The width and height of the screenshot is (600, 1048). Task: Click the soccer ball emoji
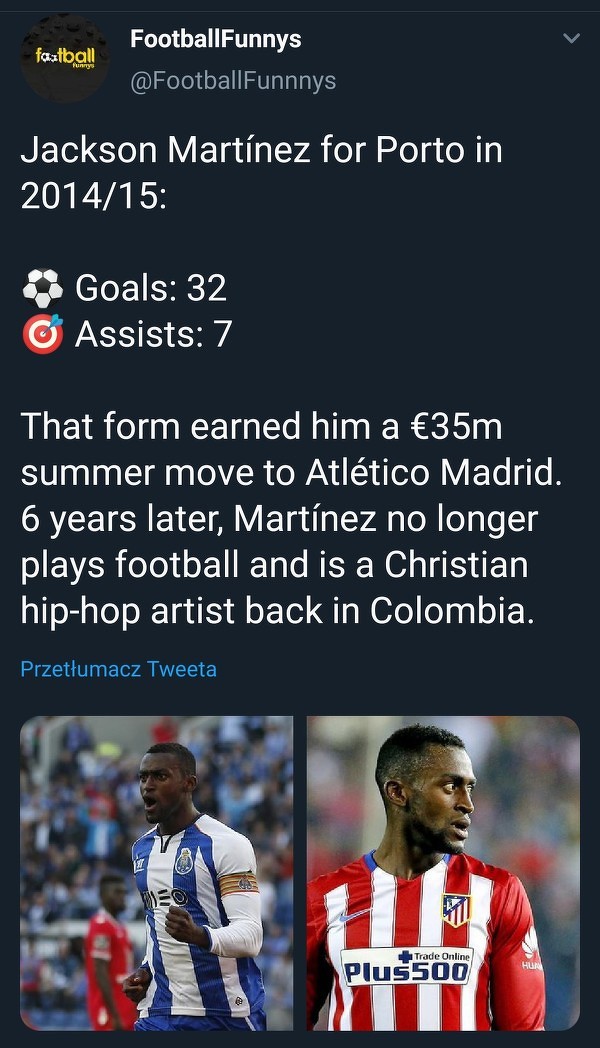tap(42, 289)
